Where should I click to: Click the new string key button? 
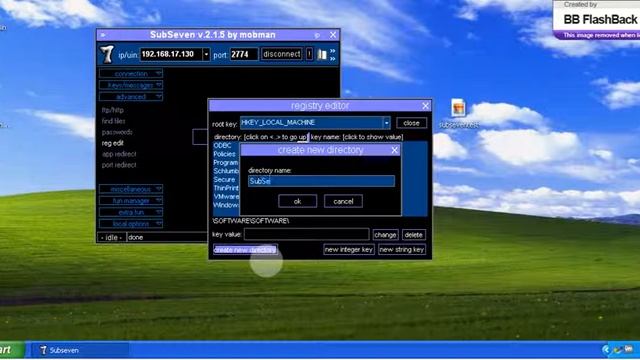(x=402, y=250)
